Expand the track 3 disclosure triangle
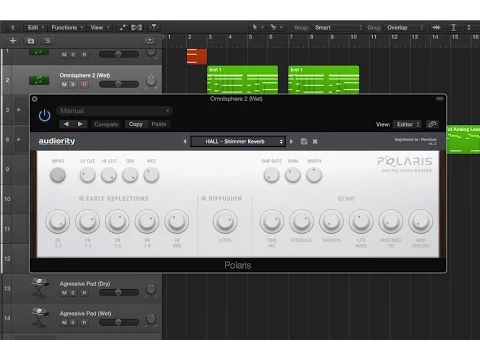 coord(19,110)
